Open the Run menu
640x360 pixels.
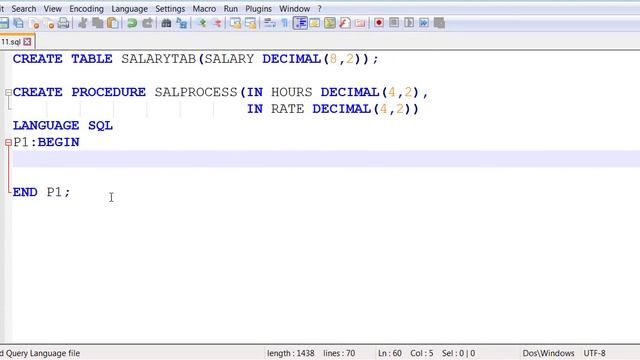(x=231, y=9)
